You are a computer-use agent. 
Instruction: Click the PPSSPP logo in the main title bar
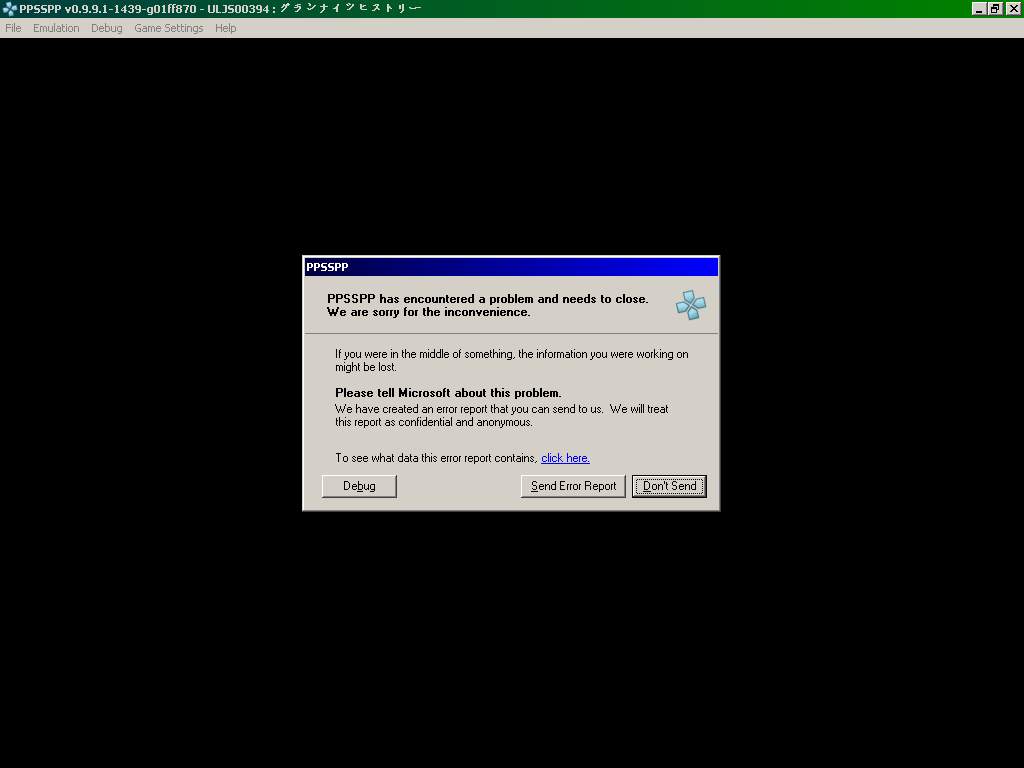[x=10, y=9]
